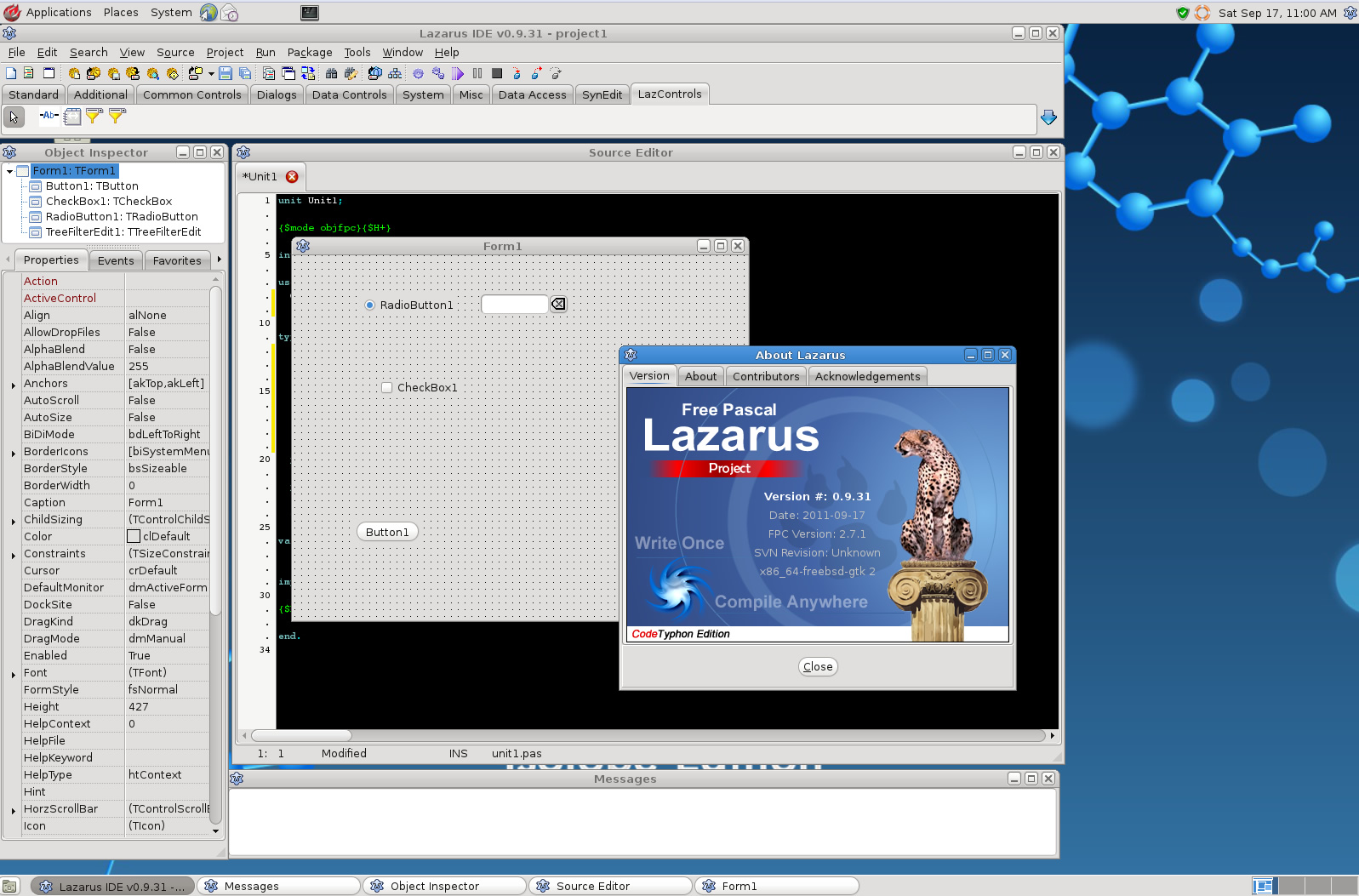1359x896 pixels.
Task: Expand the Constraints property
Action: (x=14, y=555)
